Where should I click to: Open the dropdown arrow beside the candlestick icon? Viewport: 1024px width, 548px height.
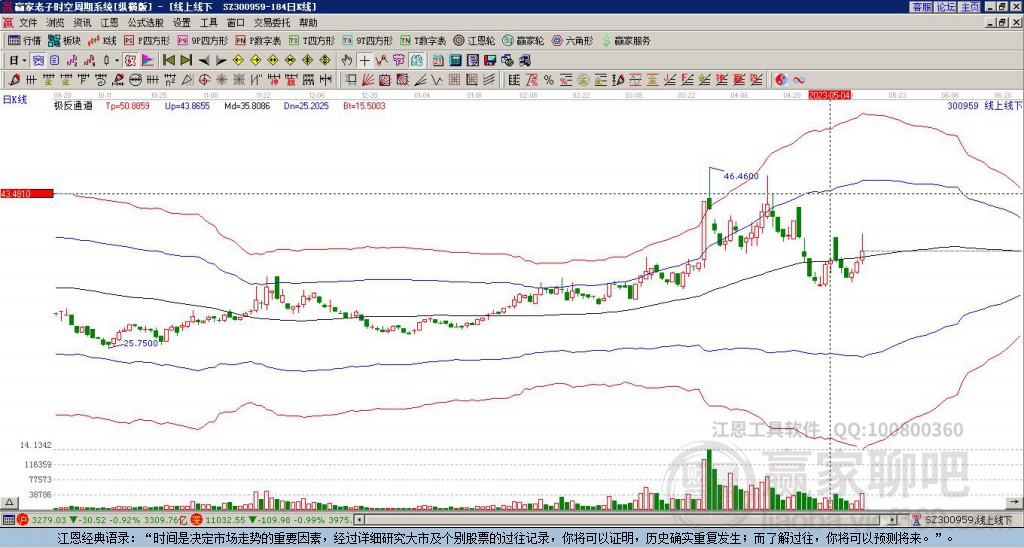click(x=117, y=61)
